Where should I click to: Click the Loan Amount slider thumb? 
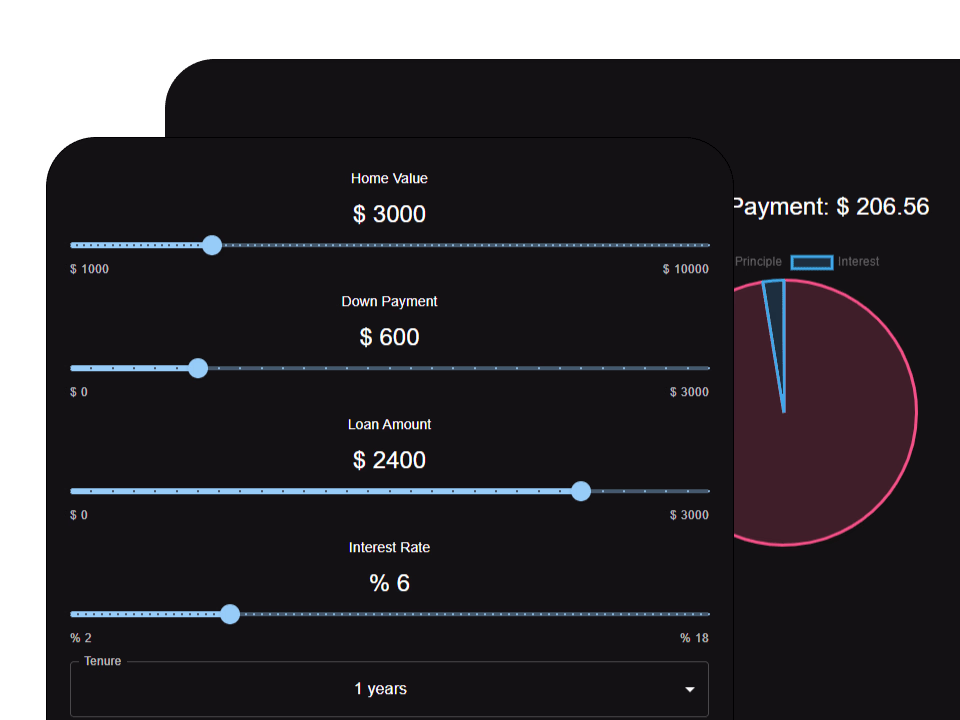580,491
